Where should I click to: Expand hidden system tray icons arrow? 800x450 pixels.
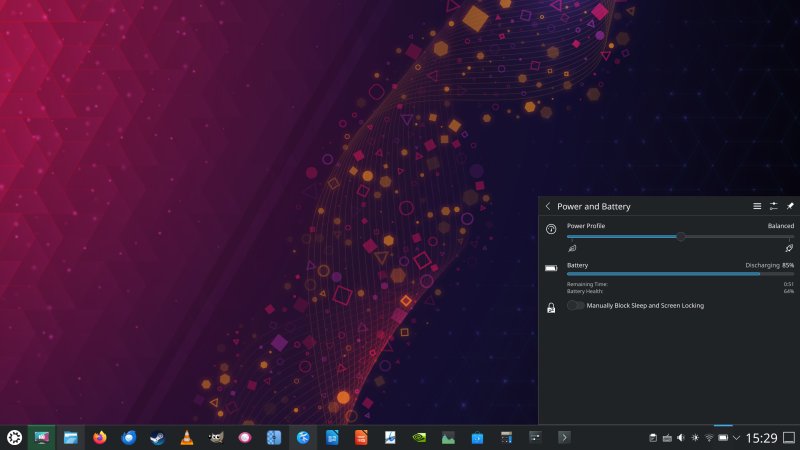tap(736, 438)
